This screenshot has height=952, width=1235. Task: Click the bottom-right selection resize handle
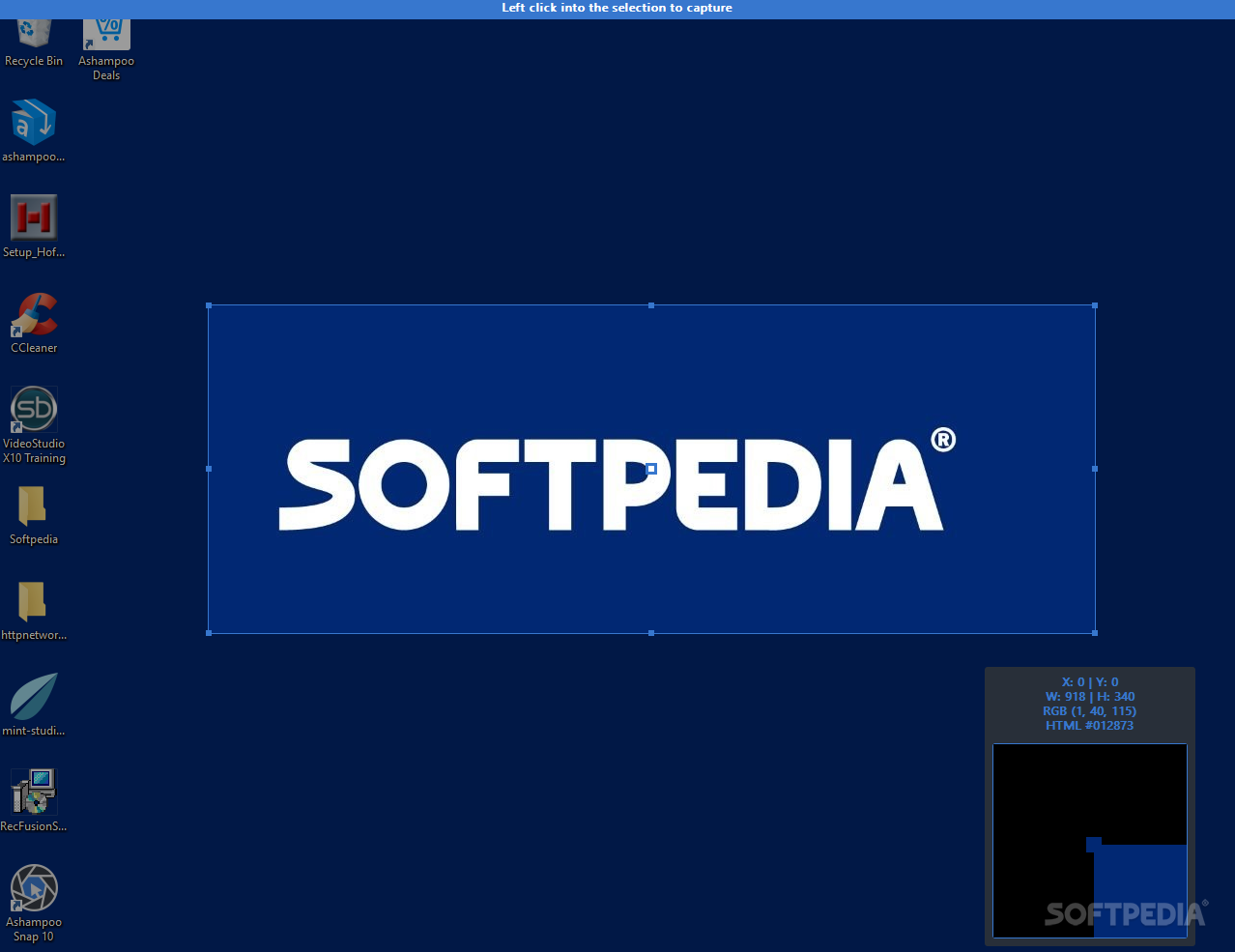point(1095,633)
